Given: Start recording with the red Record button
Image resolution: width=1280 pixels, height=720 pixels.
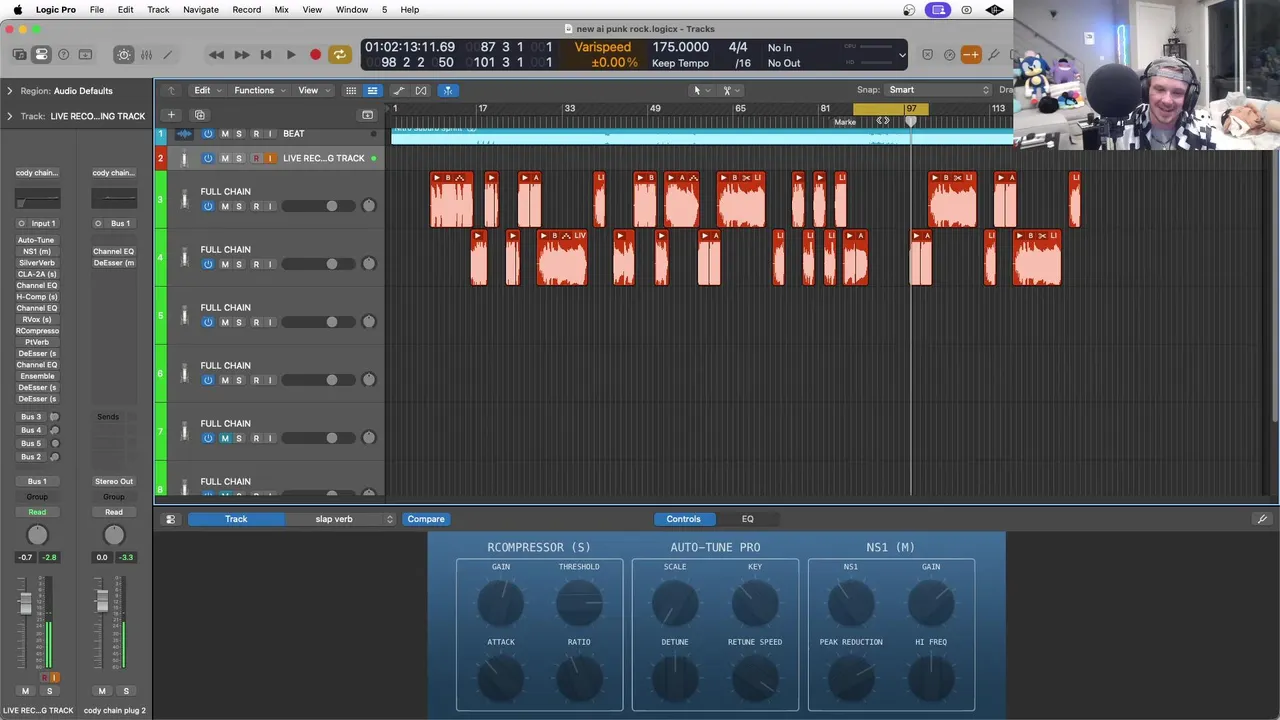Looking at the screenshot, I should coord(315,54).
